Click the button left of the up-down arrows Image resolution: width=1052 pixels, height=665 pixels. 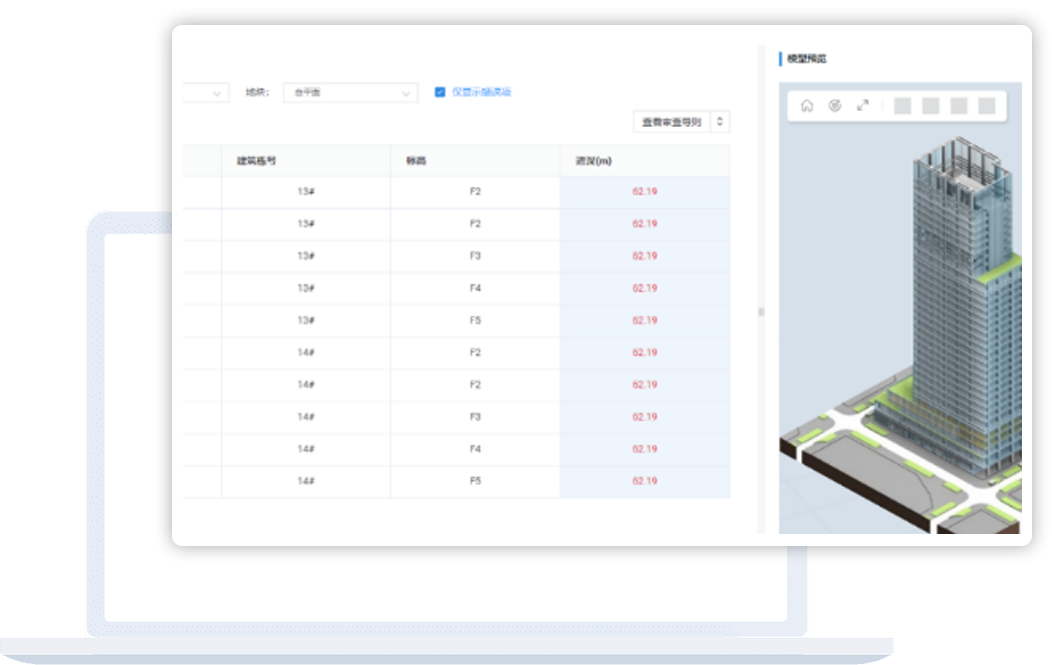(x=670, y=122)
